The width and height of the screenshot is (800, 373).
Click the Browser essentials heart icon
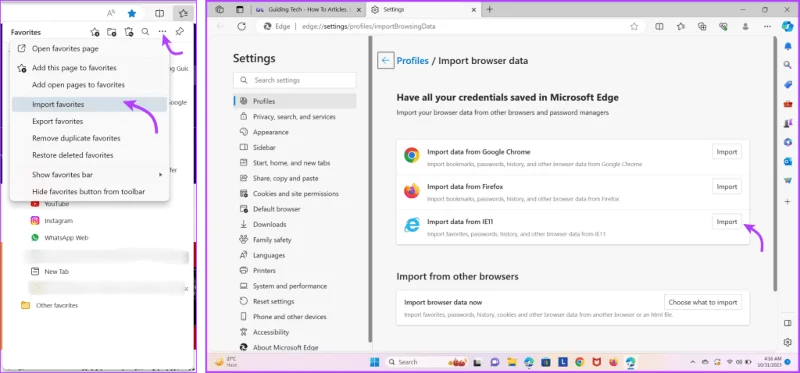click(723, 27)
